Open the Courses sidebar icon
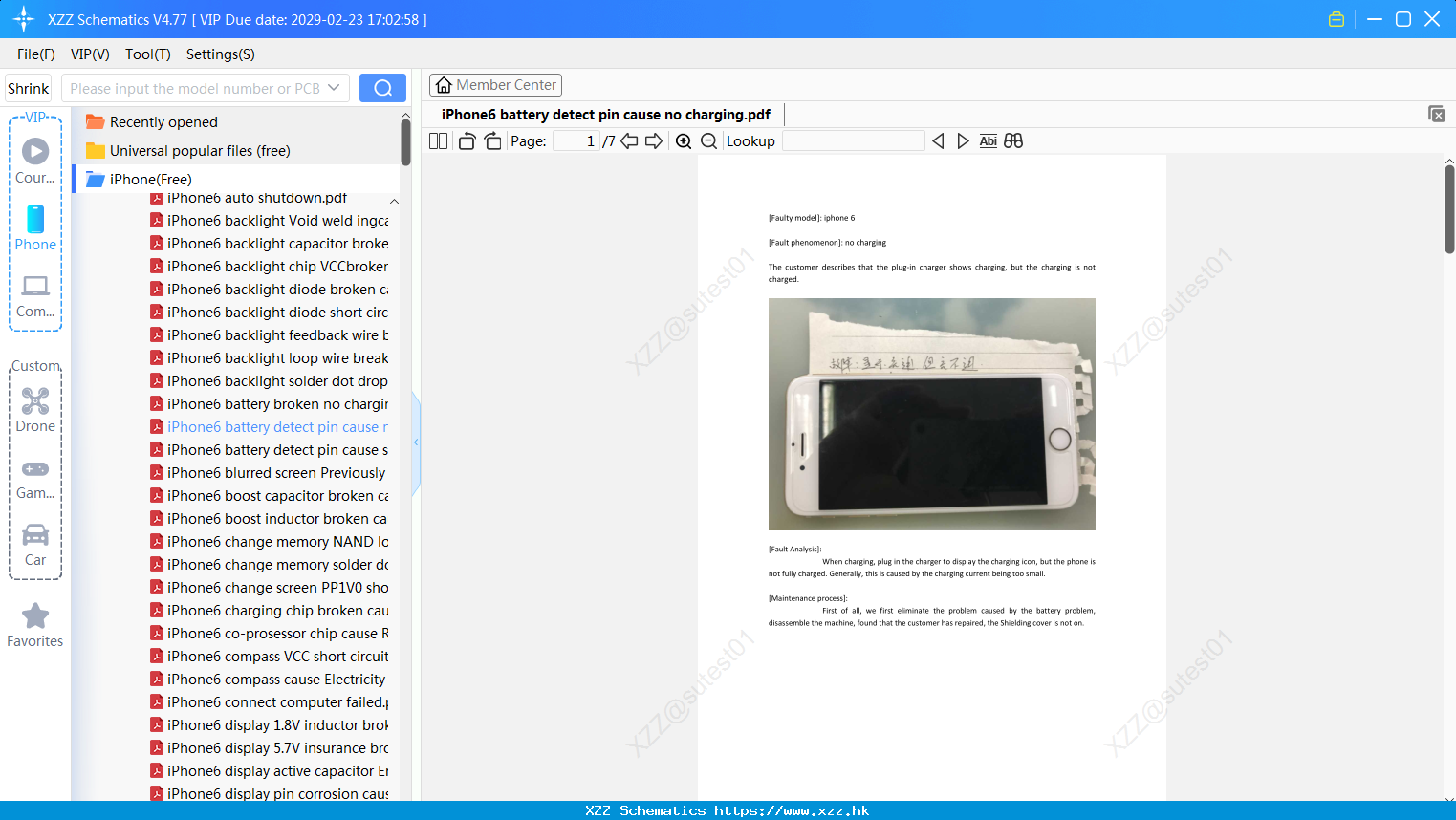The height and width of the screenshot is (820, 1456). [x=35, y=161]
